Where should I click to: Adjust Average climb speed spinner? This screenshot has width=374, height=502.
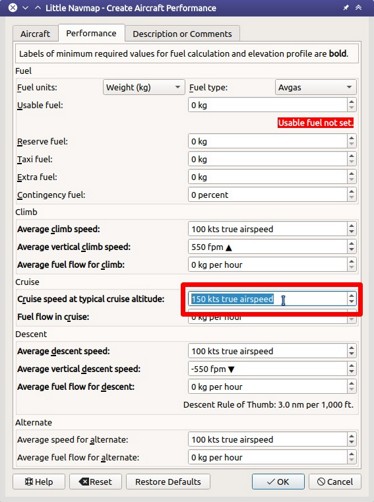coord(351,229)
